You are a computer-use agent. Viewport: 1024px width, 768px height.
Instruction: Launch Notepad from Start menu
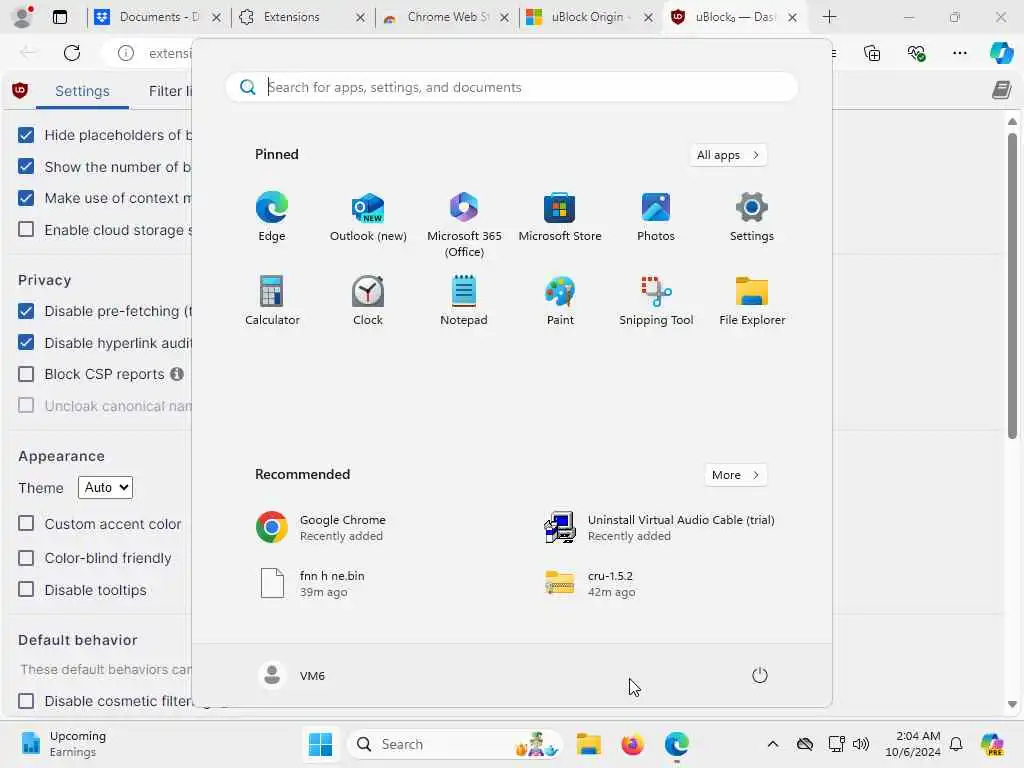coord(464,300)
